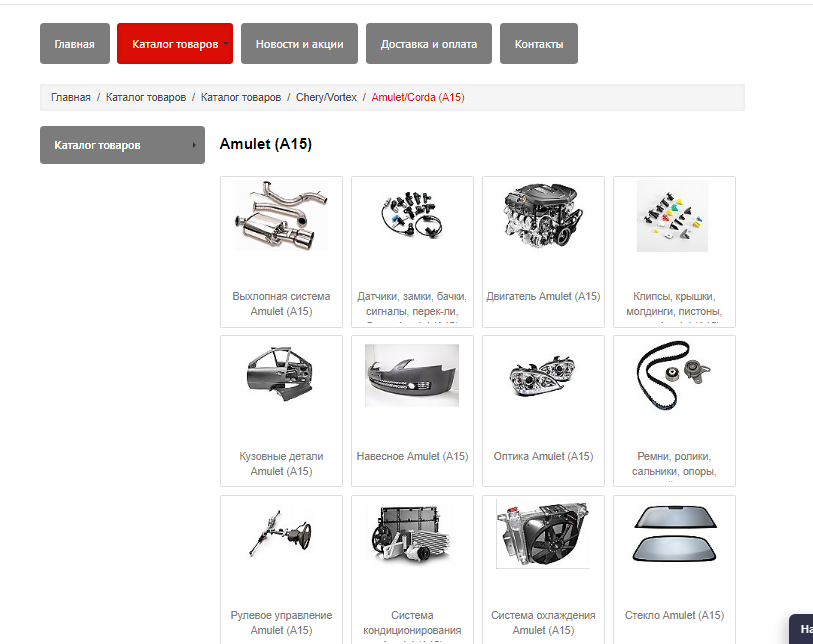Open the sidebar Каталог товаров button

coord(122,145)
